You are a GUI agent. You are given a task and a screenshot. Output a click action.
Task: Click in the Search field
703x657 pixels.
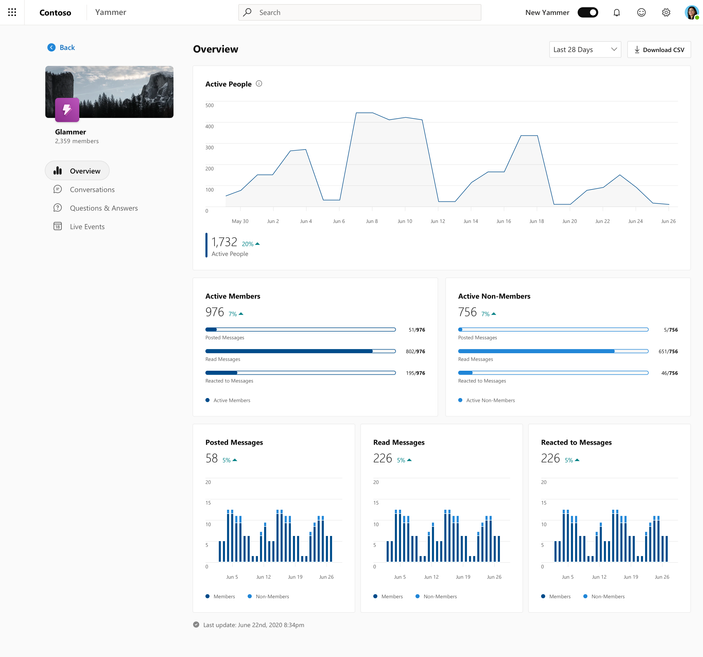click(x=360, y=12)
